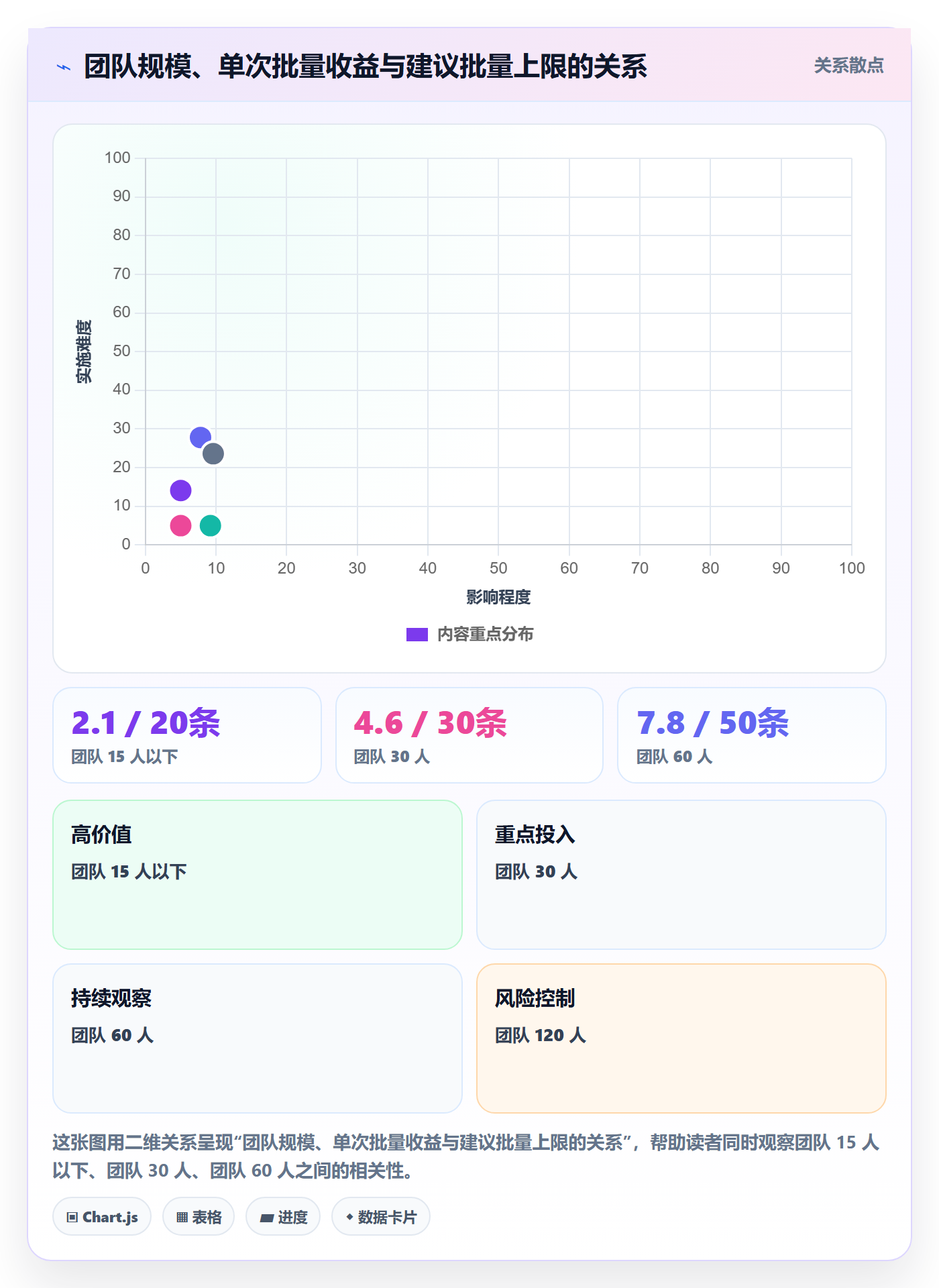The width and height of the screenshot is (939, 1288).
Task: Click the 影响程度 x-axis title
Action: coord(498,597)
